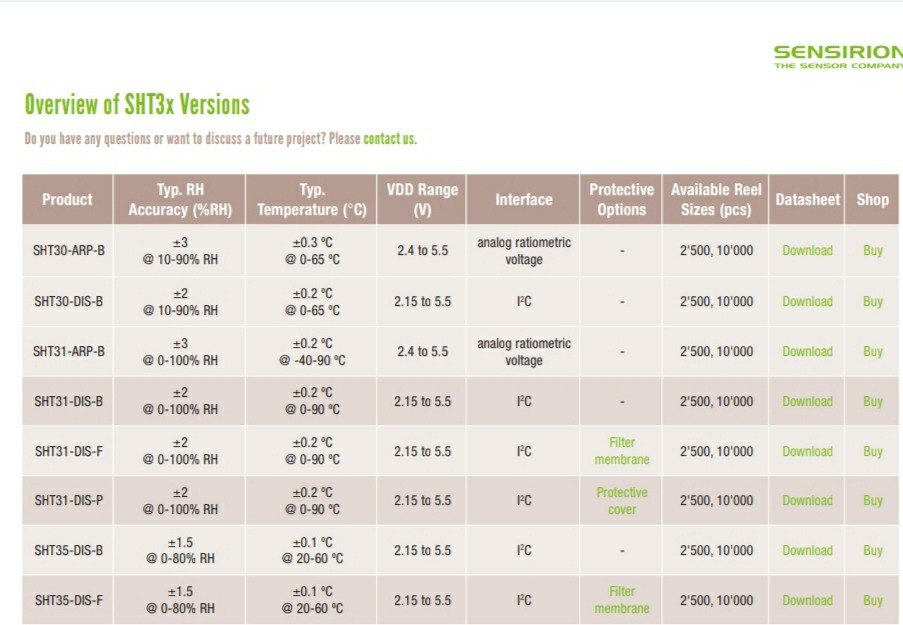Download the SHT31-DIS-F datasheet
Screen dimensions: 903x625
tap(807, 451)
